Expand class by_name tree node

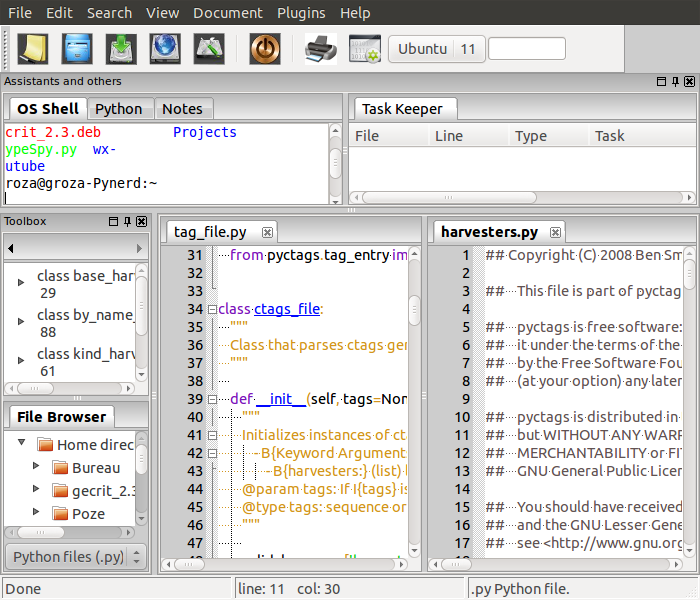tap(21, 321)
